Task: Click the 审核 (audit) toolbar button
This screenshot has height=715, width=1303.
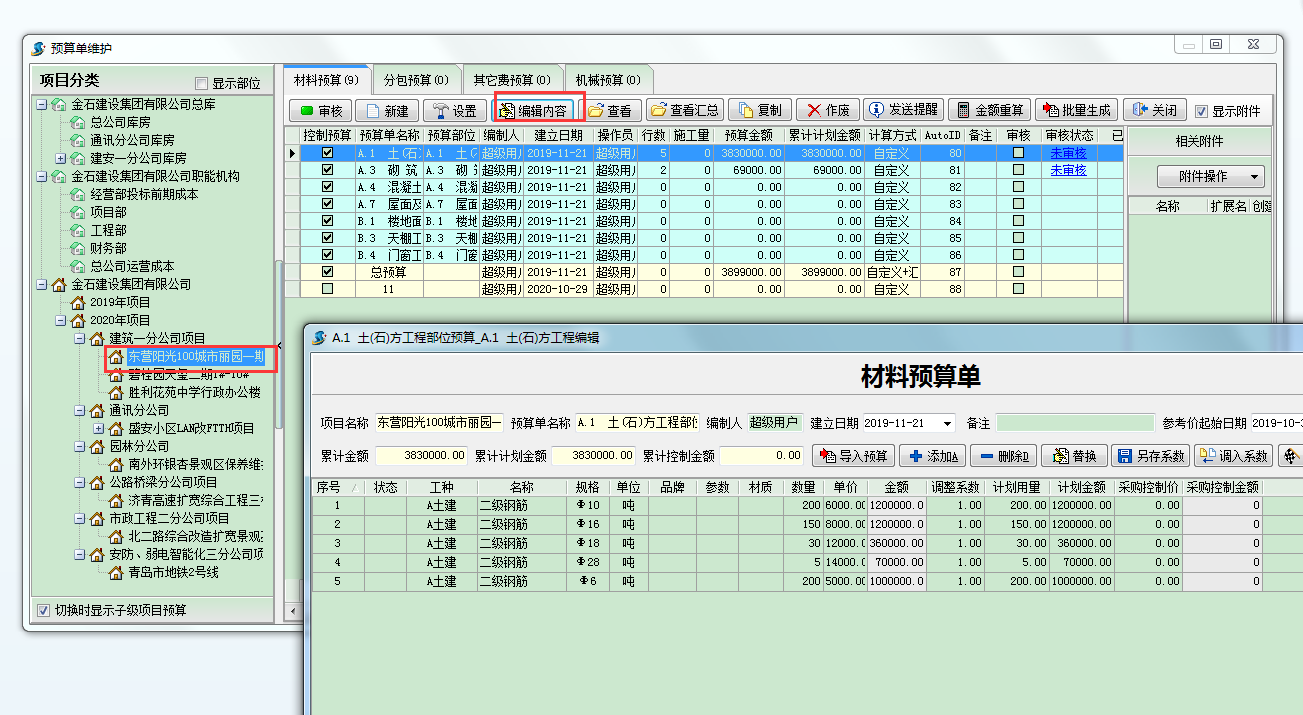Action: point(320,111)
